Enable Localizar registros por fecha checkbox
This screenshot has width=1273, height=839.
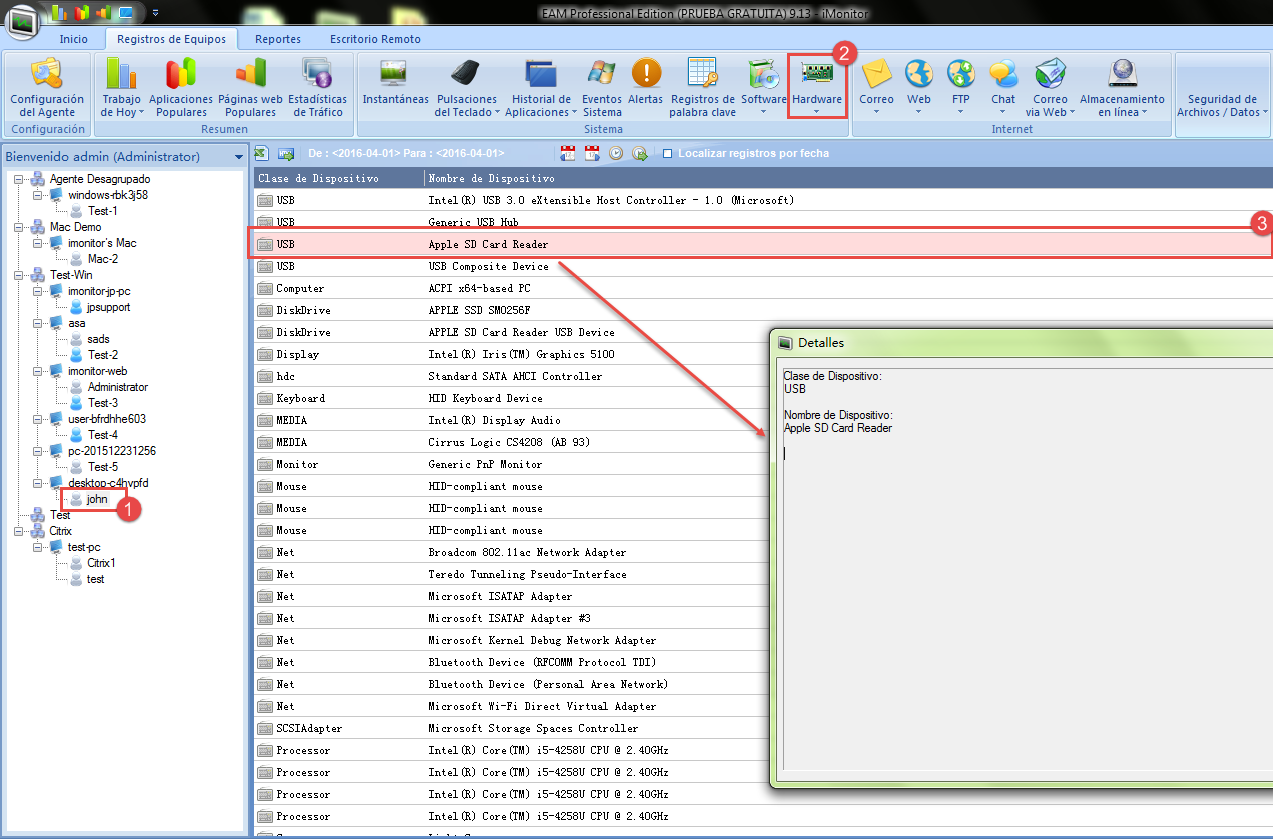pyautogui.click(x=668, y=154)
